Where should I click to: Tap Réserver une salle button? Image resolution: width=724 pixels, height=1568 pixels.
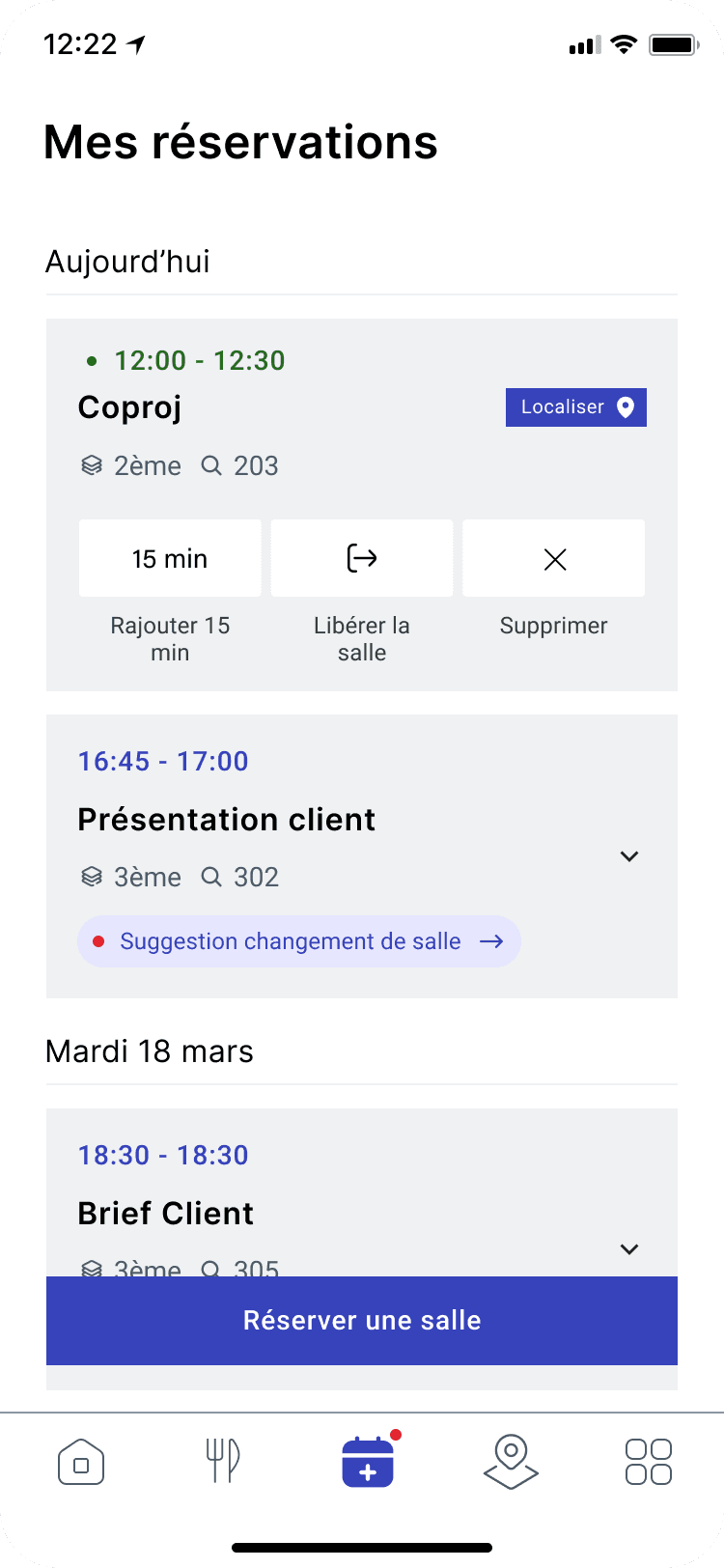362,1321
